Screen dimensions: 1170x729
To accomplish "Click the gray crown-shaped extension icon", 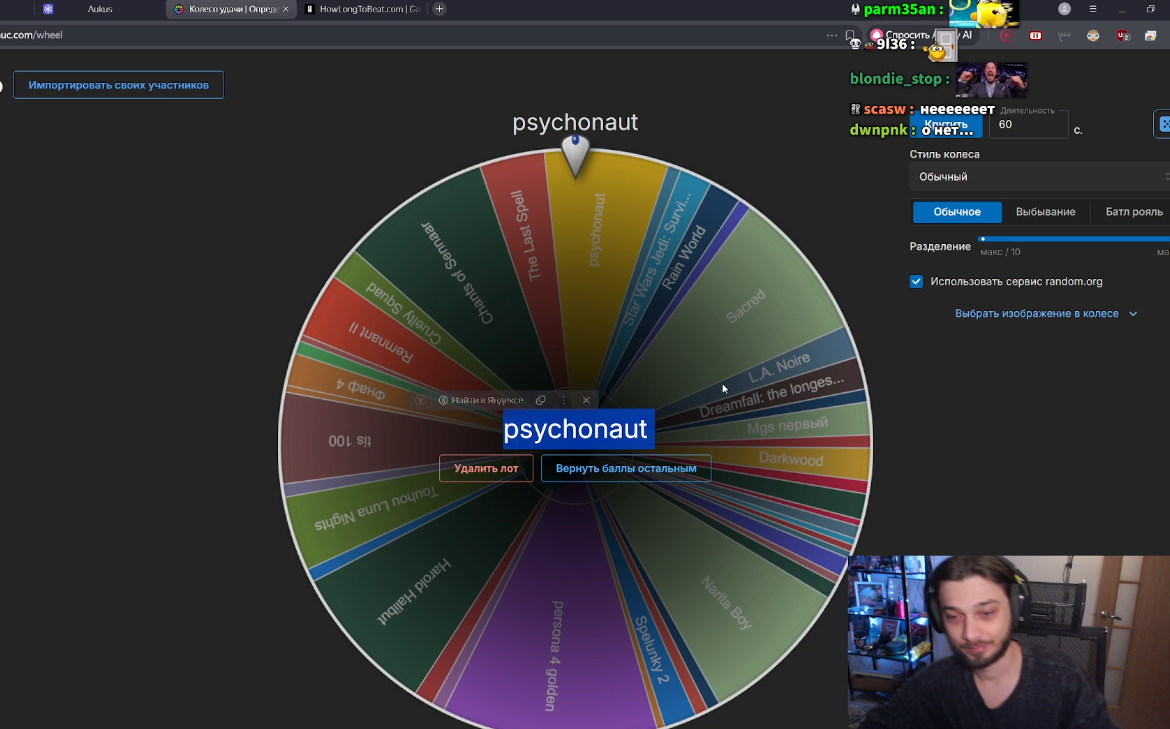I will click(1064, 35).
